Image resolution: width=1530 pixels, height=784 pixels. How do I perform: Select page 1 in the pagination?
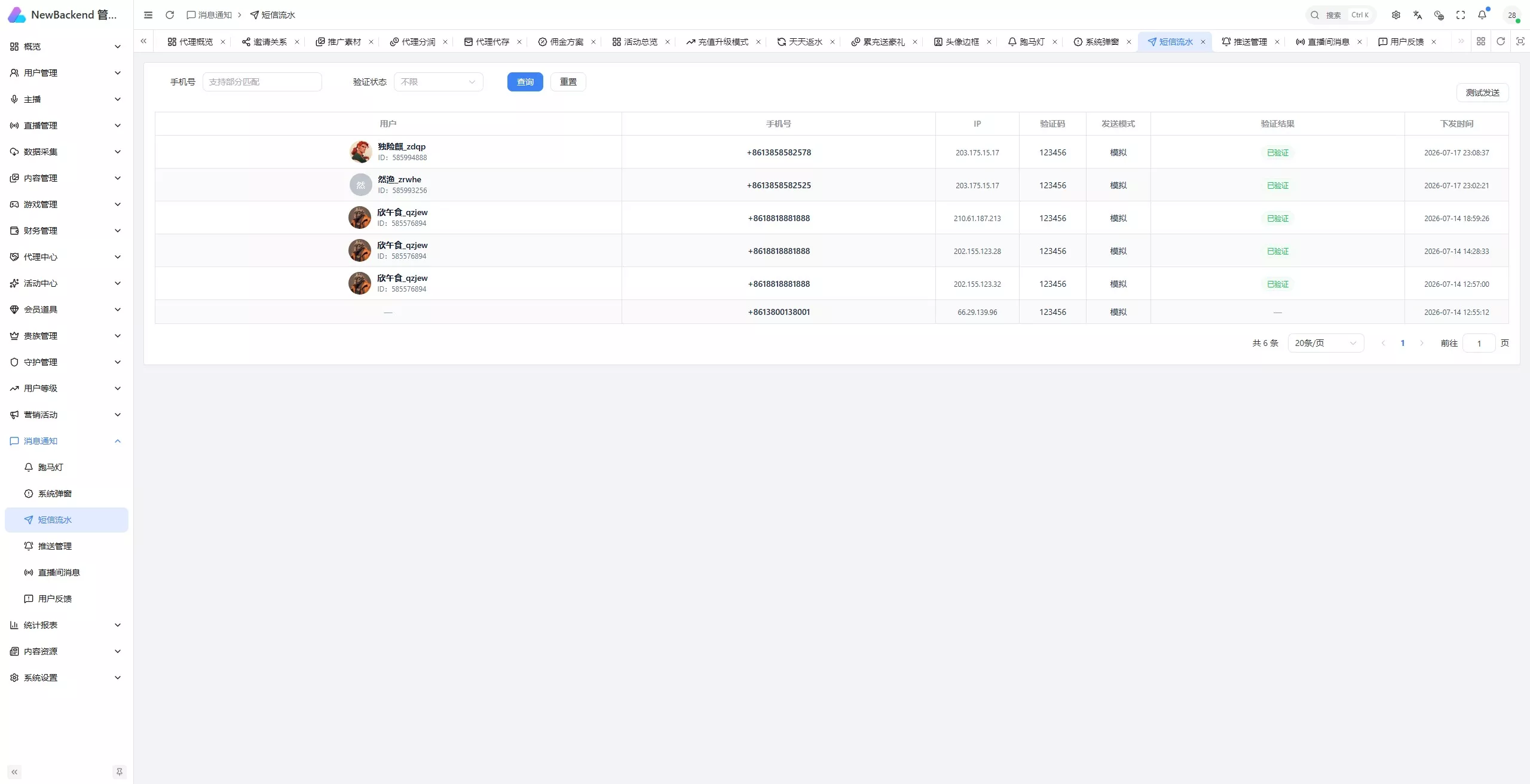[x=1403, y=343]
